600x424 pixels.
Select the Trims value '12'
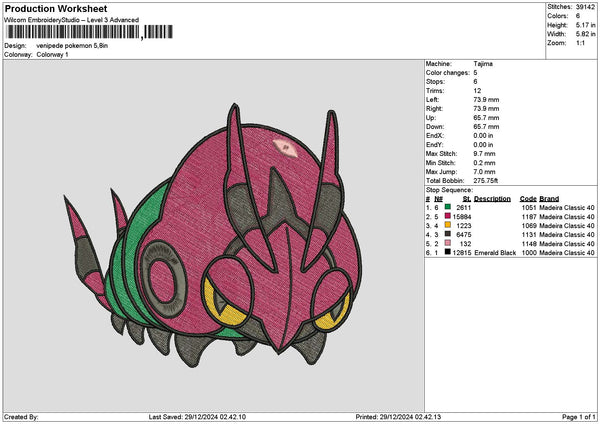coord(477,91)
